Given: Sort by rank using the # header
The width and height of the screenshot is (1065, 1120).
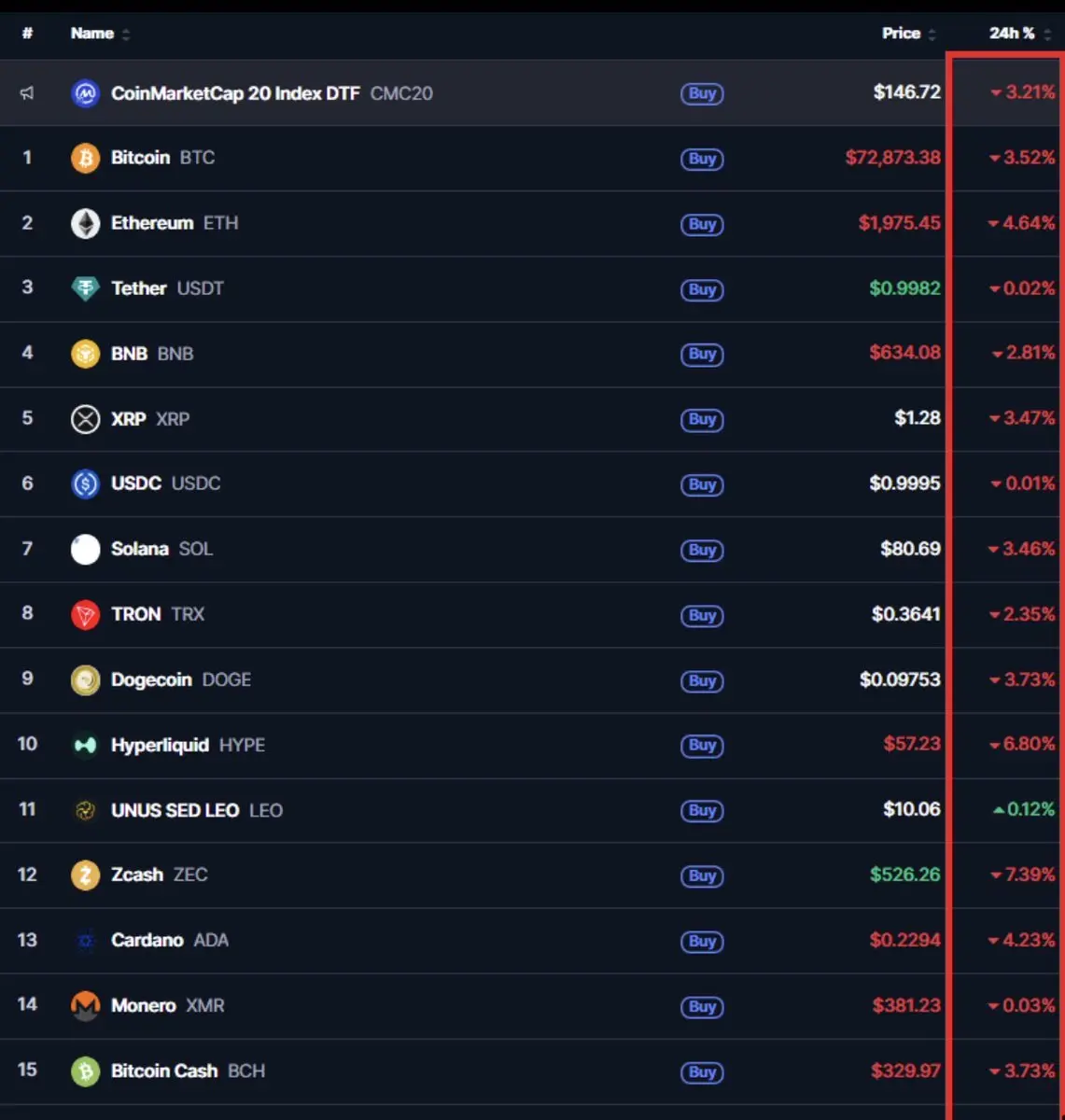Looking at the screenshot, I should point(27,34).
